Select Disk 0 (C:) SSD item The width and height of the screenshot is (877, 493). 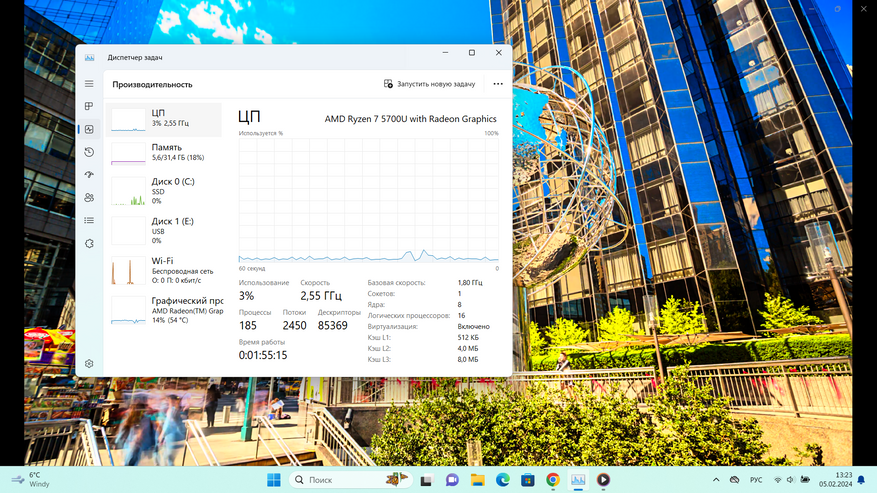tap(165, 190)
